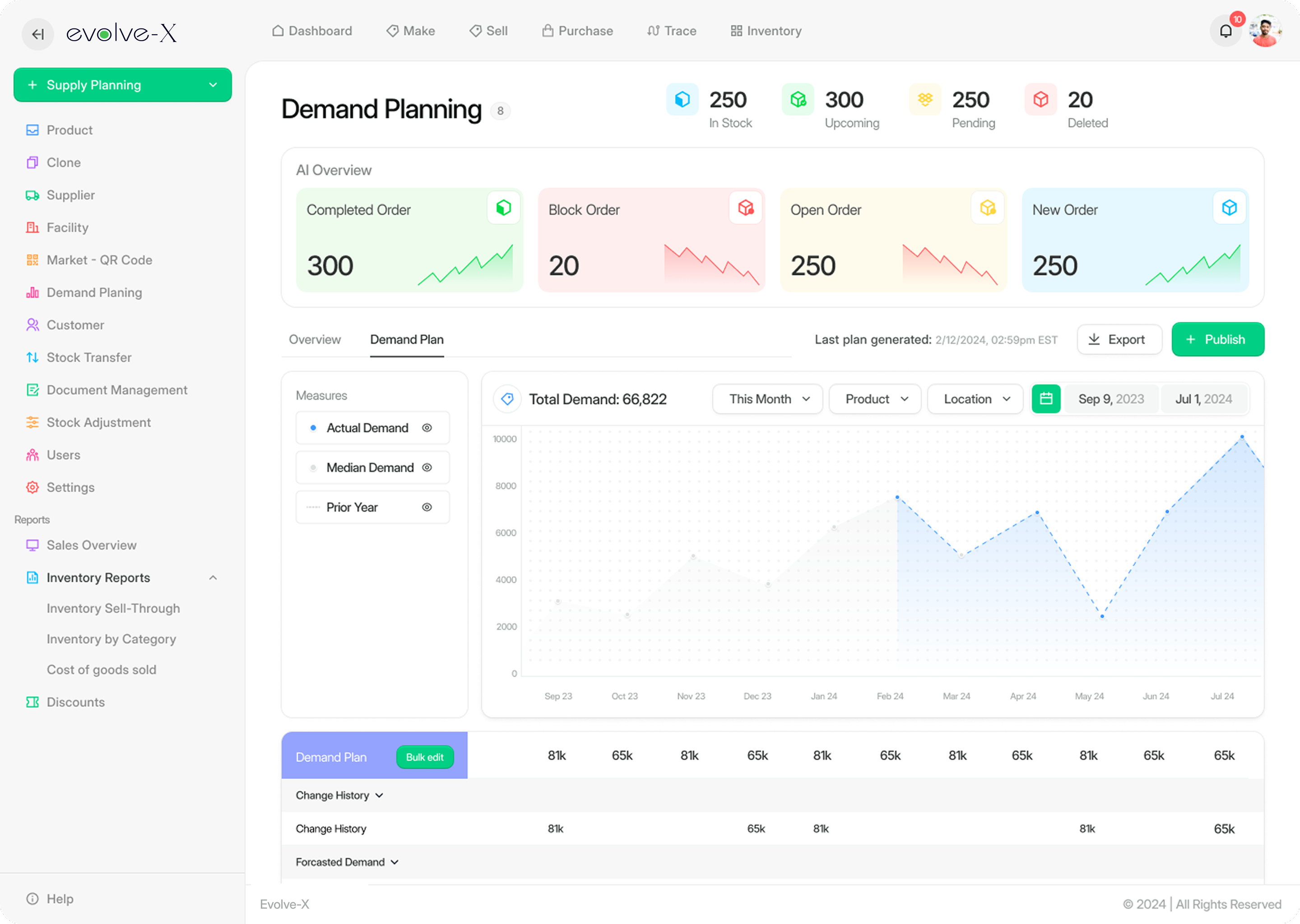Collapse Inventory Reports section chevron
The width and height of the screenshot is (1300, 924).
[213, 577]
